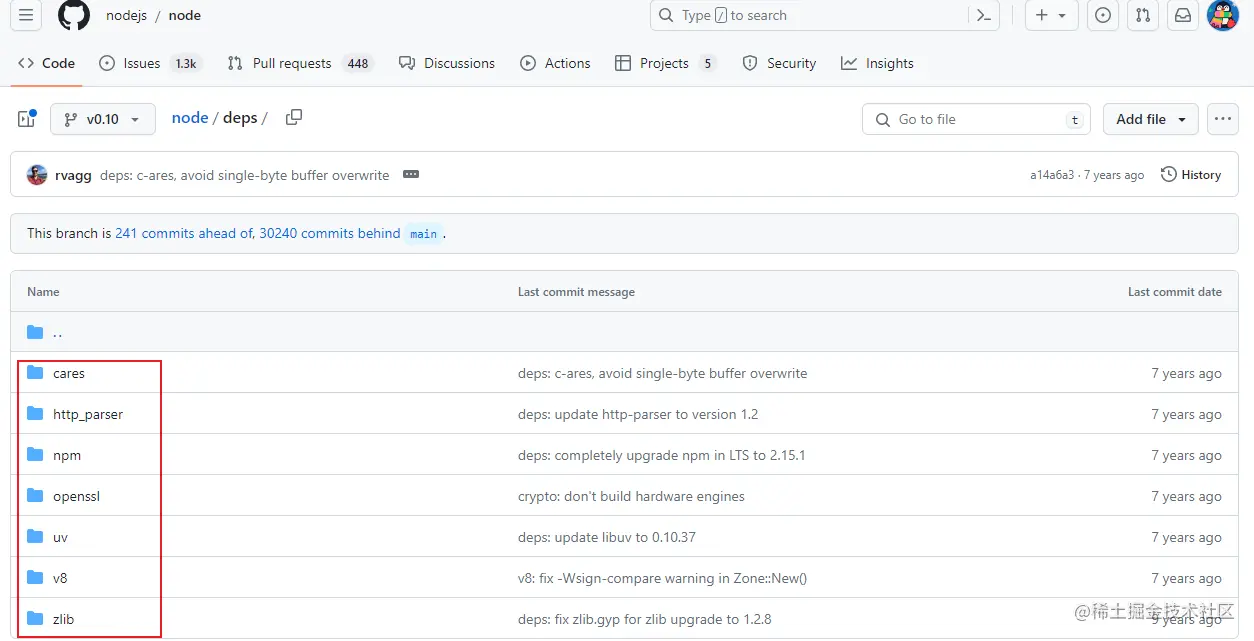Navigate to node root breadcrumb

[190, 118]
